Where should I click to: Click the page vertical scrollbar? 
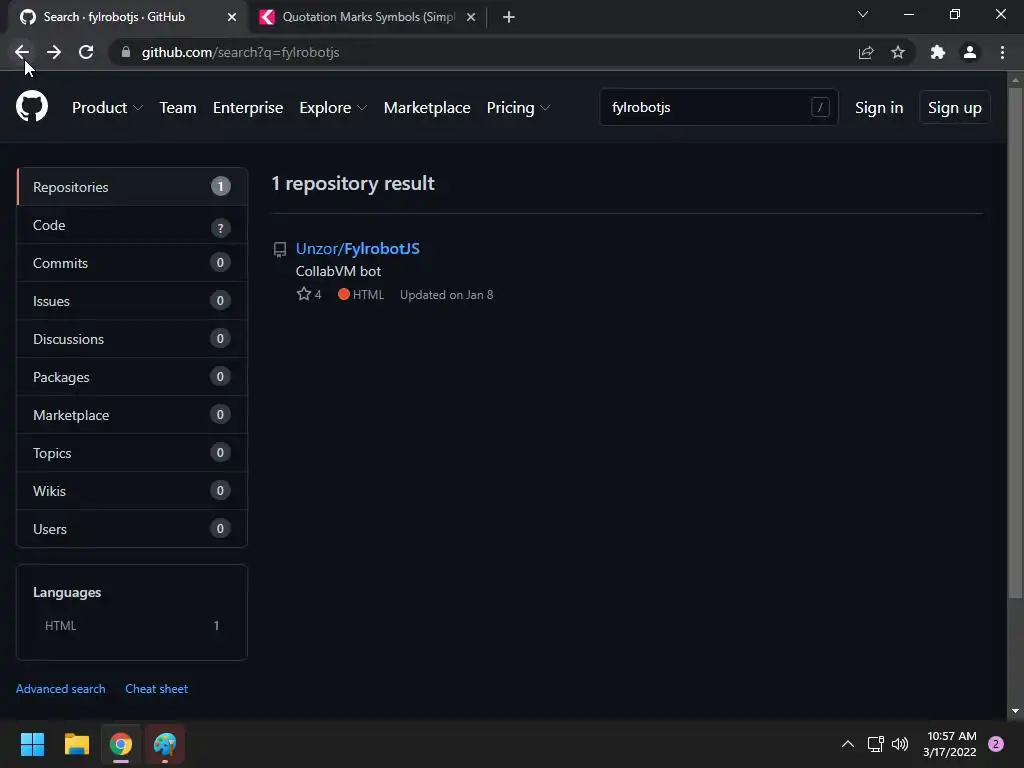pyautogui.click(x=1015, y=343)
